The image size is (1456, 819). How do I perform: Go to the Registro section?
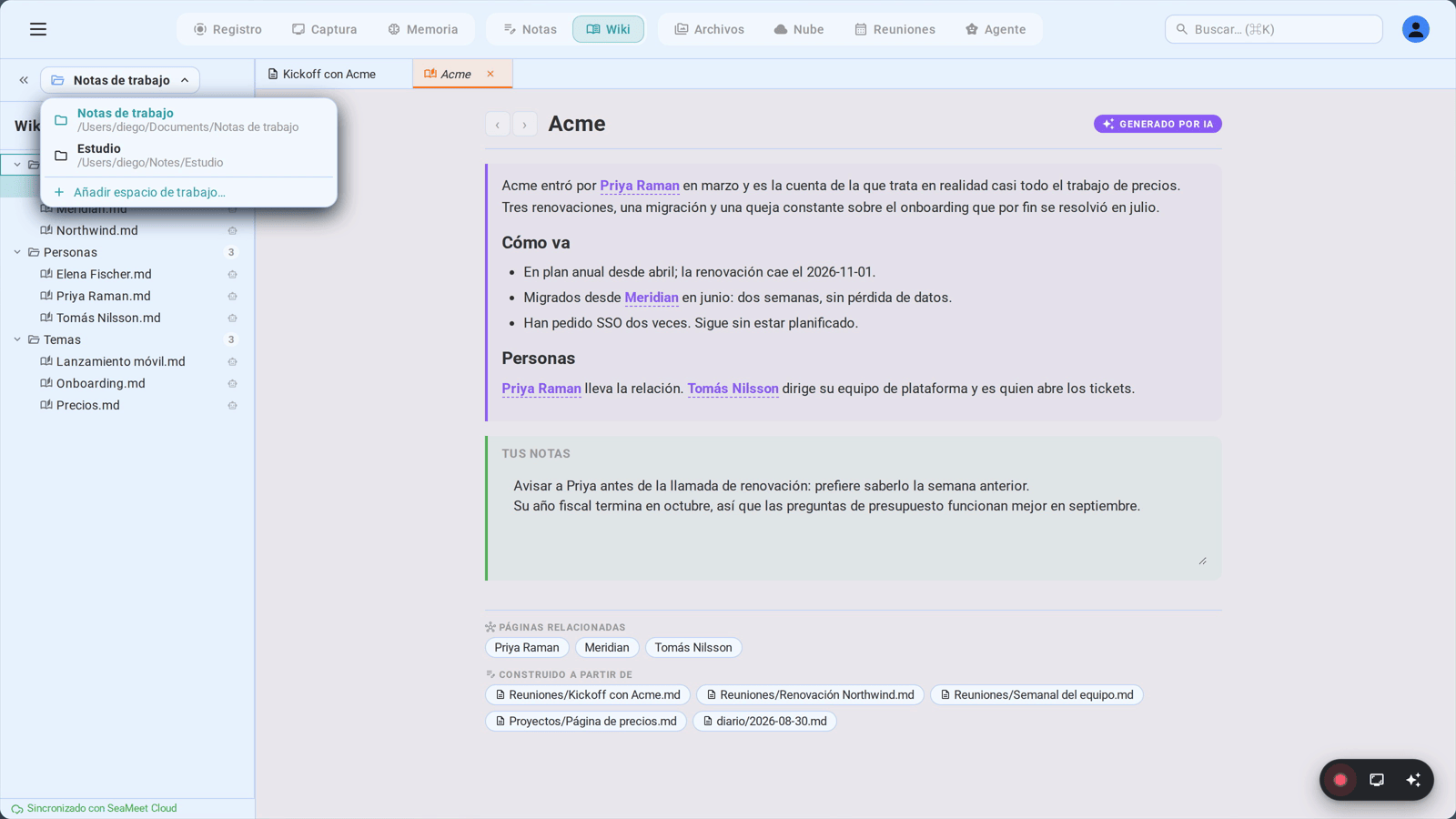pyautogui.click(x=227, y=29)
